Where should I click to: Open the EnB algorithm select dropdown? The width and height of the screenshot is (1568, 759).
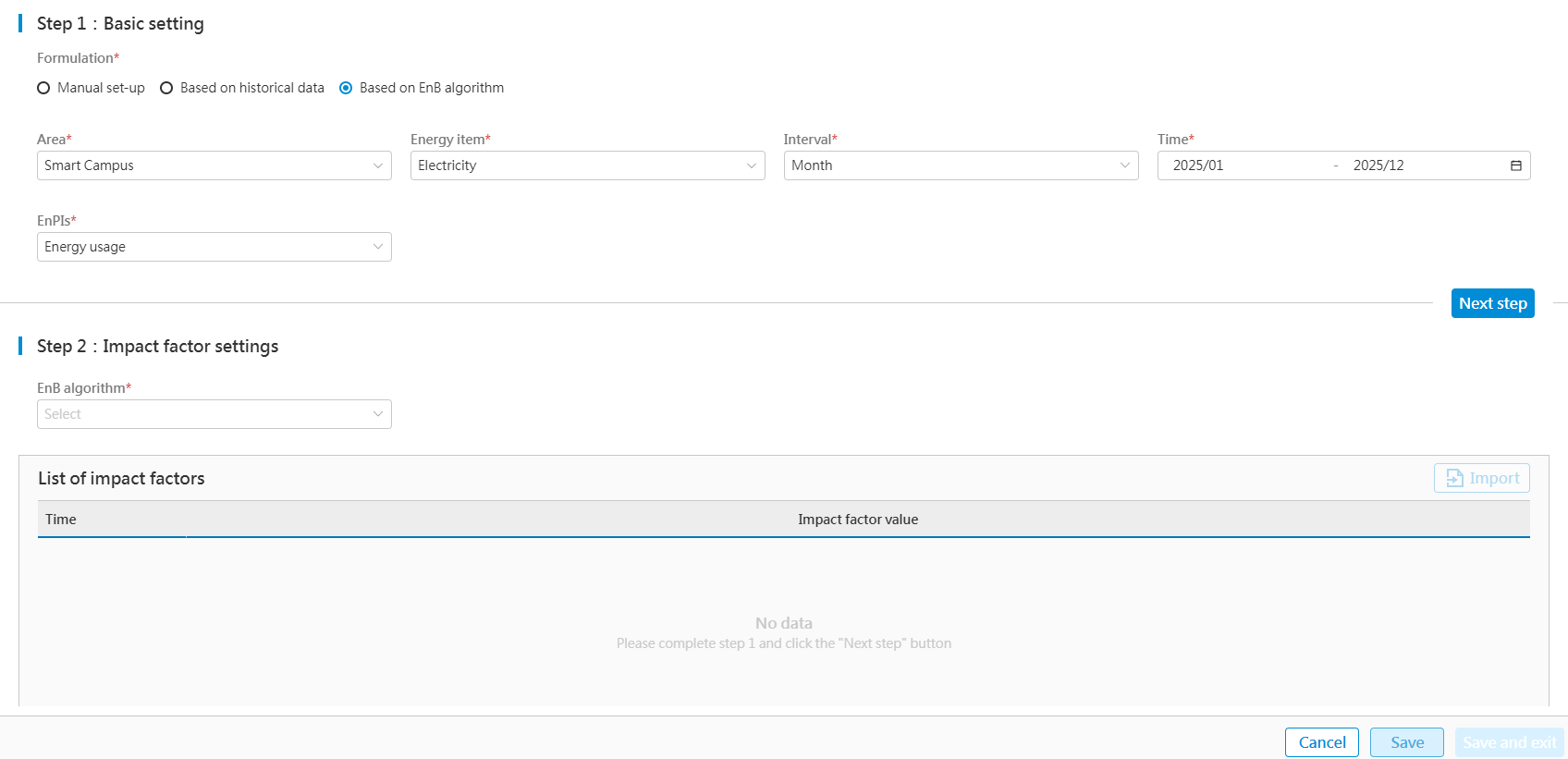pos(214,414)
